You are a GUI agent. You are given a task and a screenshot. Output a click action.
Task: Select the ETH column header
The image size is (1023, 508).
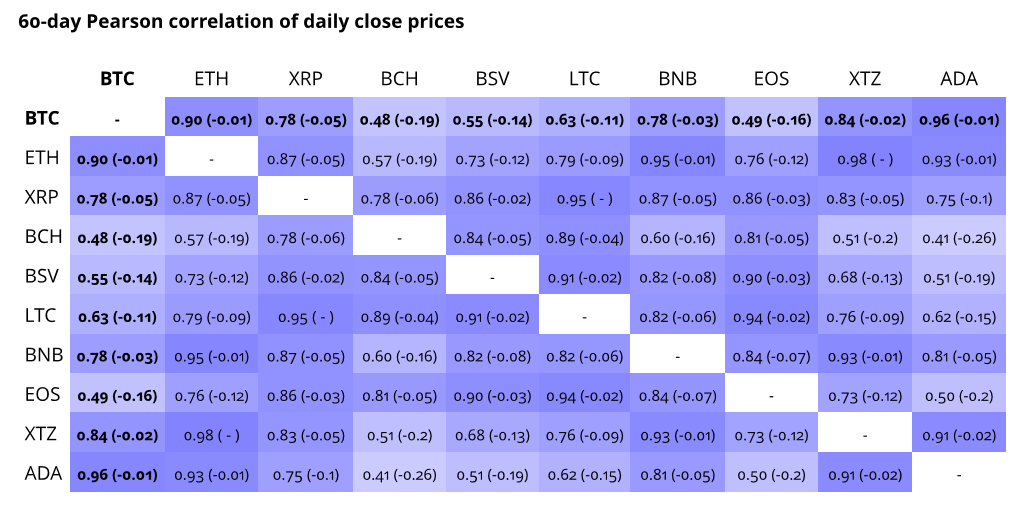[211, 79]
